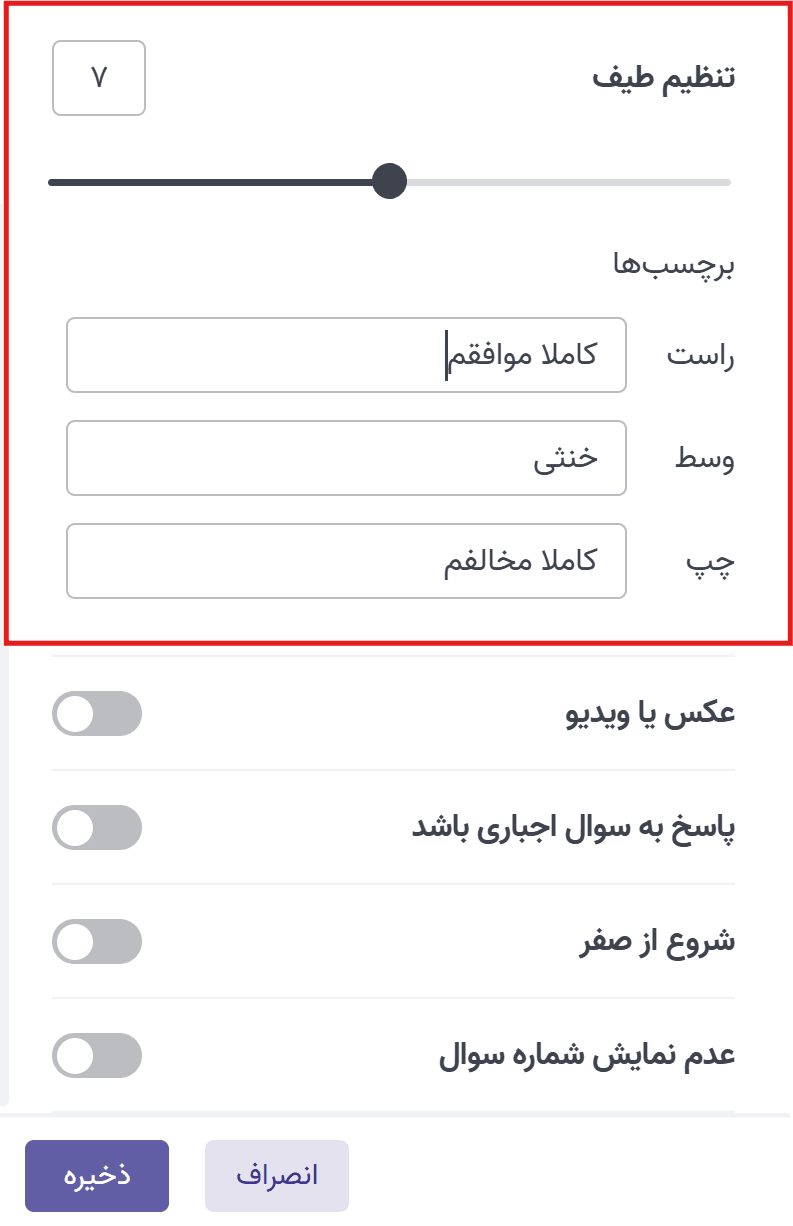The height and width of the screenshot is (1226, 793).
Task: Select the چپ input containing کاملا مخالفم
Action: pos(346,561)
